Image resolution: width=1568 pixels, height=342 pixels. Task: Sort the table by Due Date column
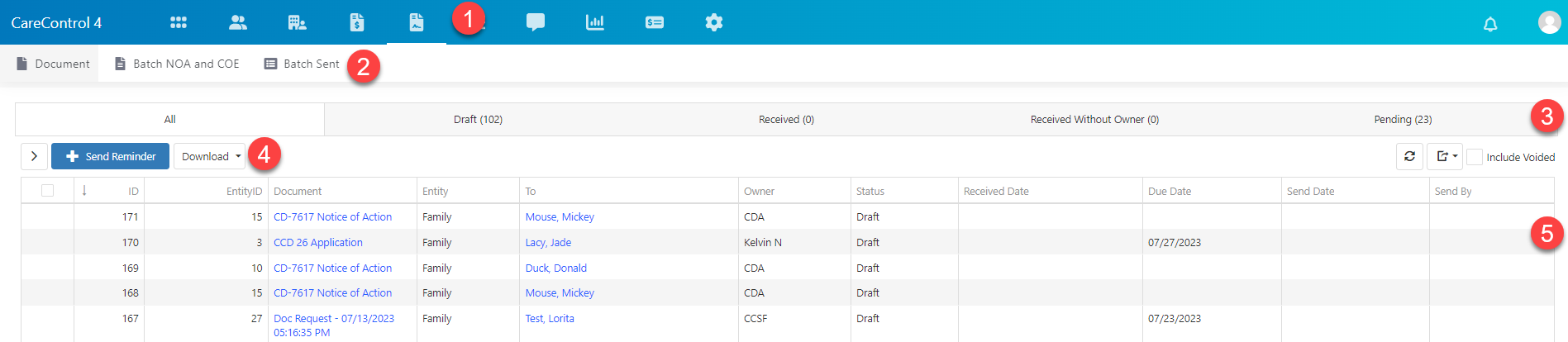1170,191
